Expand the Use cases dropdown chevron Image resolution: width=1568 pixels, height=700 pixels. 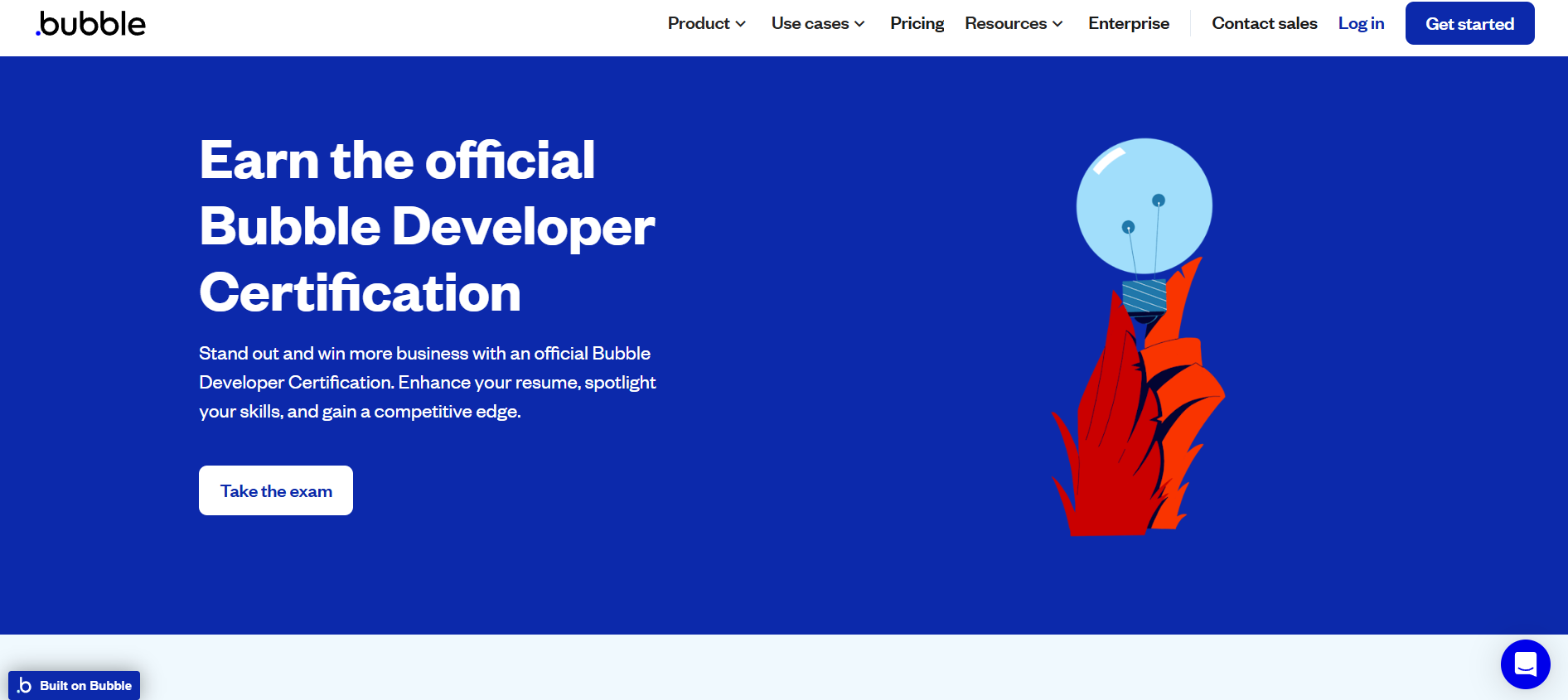click(x=859, y=24)
